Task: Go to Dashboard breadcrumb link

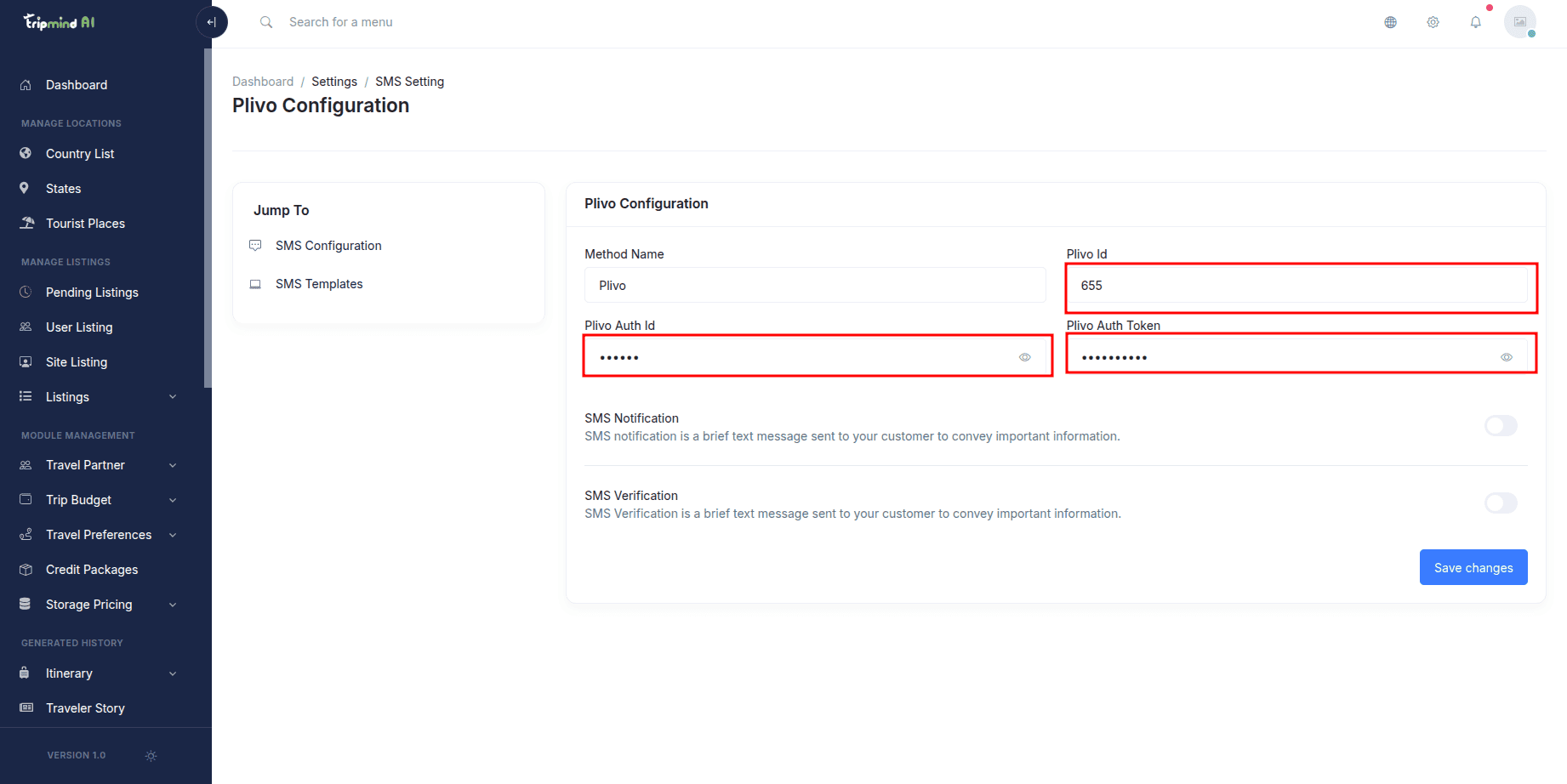Action: click(263, 82)
